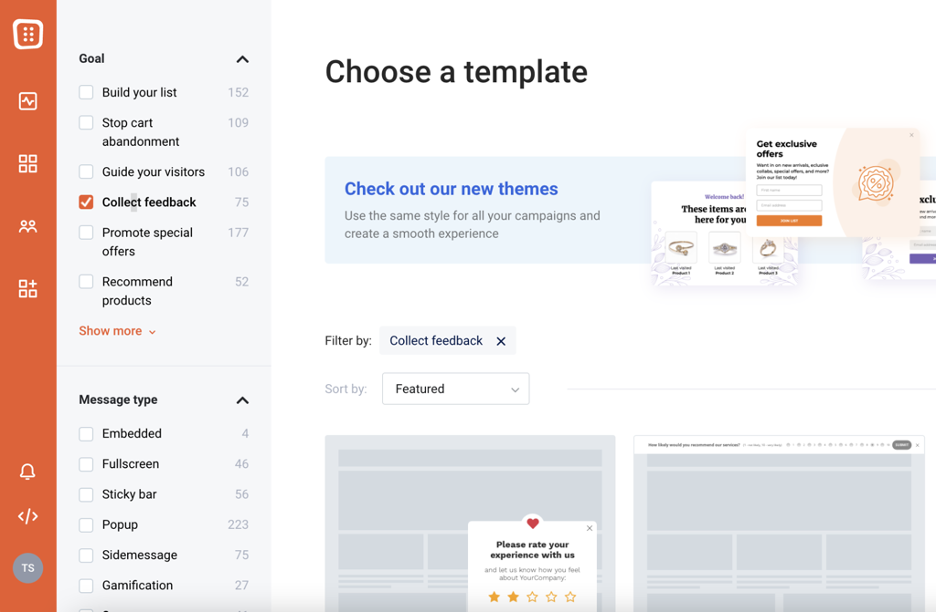Close the Get exclusive offers preview
936x612 pixels.
point(912,135)
